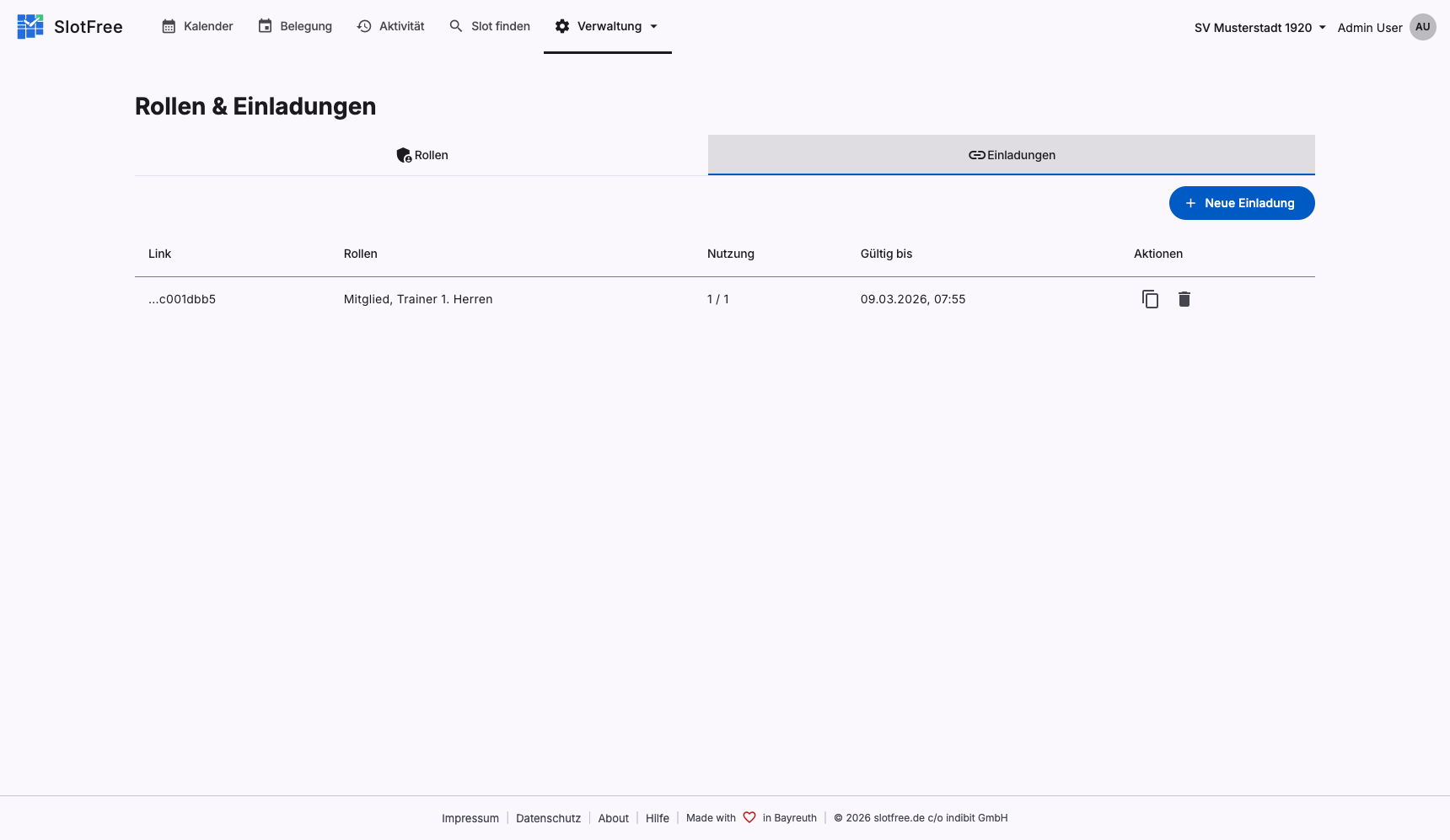Create a Neue Einladung

[x=1241, y=203]
